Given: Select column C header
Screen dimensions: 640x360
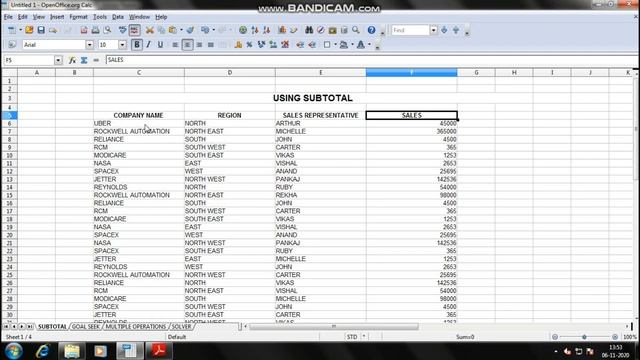Looking at the screenshot, I should (x=139, y=73).
